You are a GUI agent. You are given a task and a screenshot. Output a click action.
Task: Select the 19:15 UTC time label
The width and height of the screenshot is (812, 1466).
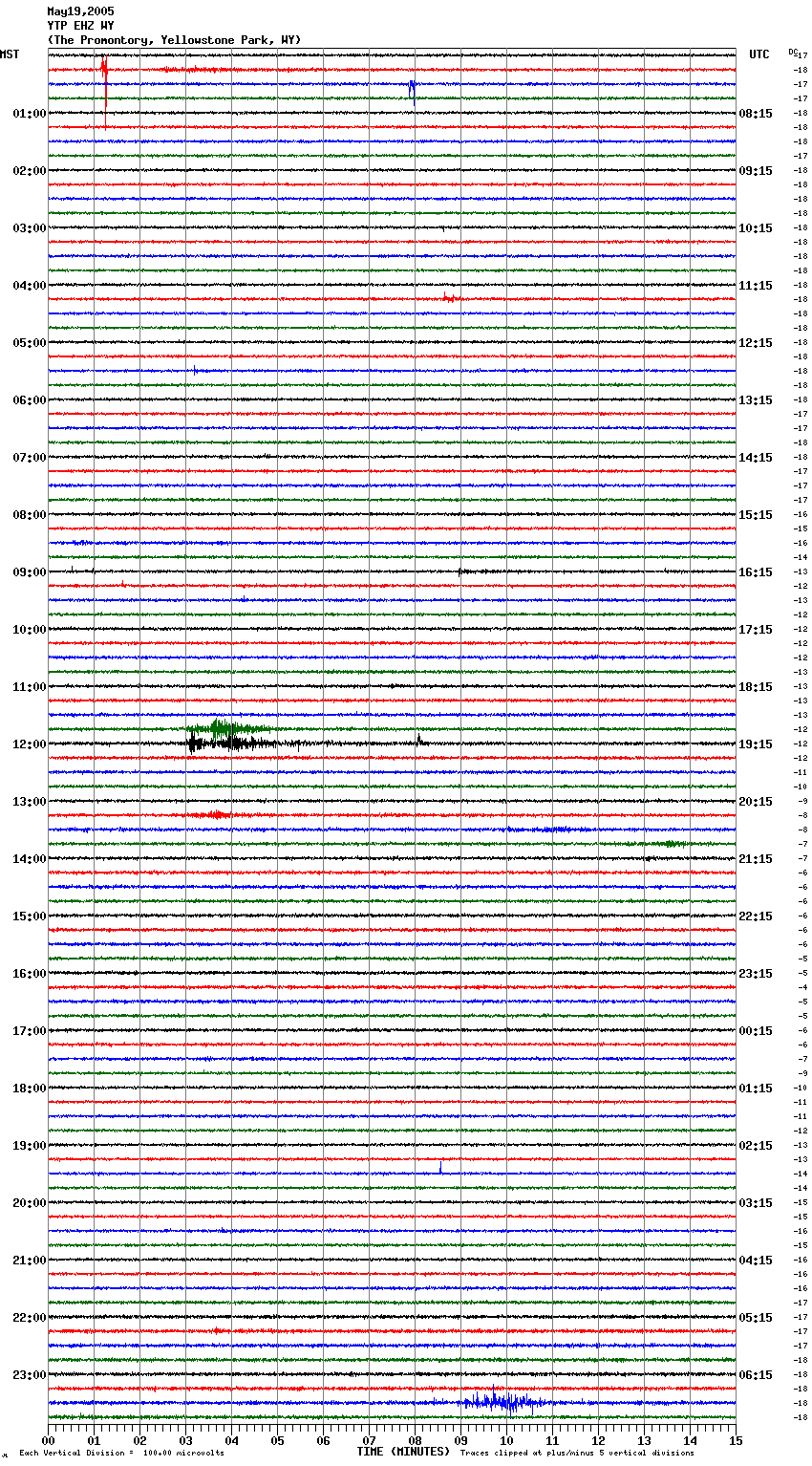[x=756, y=744]
